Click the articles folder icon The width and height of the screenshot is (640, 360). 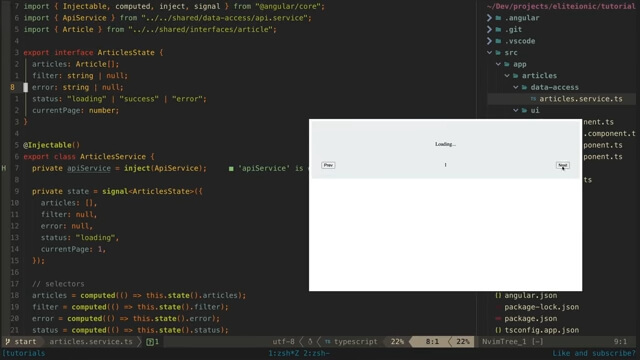[516, 76]
